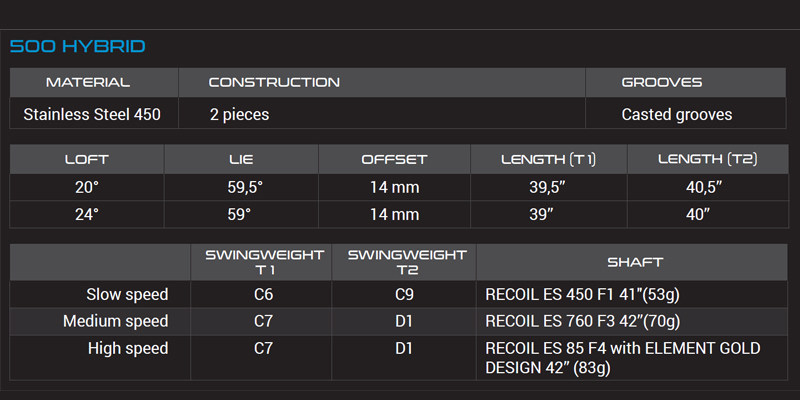Select the LENGTH (T1) column header
The width and height of the screenshot is (800, 400).
click(x=548, y=159)
